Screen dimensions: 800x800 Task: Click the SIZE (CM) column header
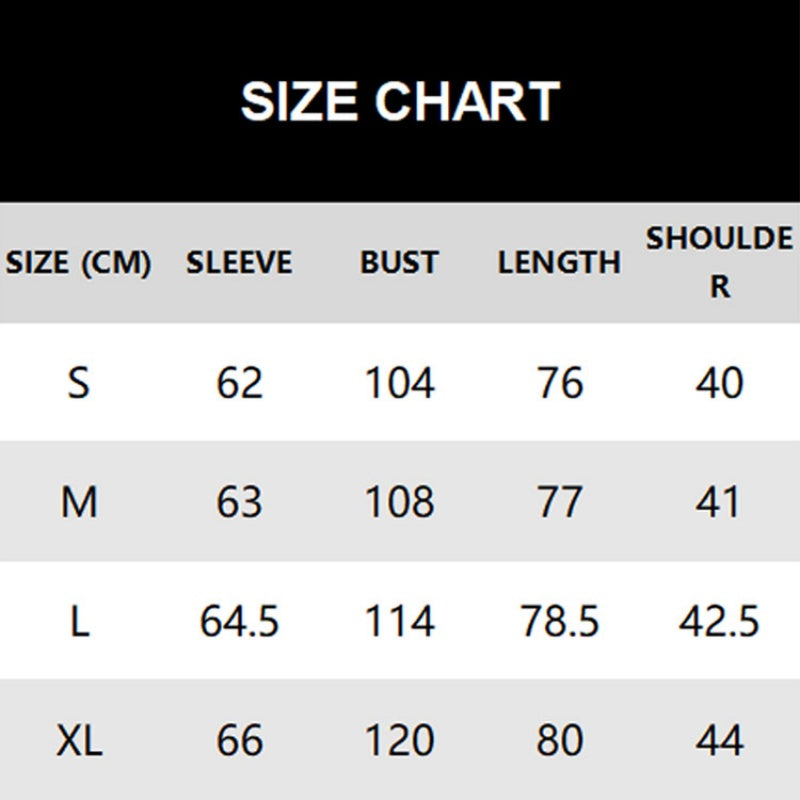tap(79, 263)
